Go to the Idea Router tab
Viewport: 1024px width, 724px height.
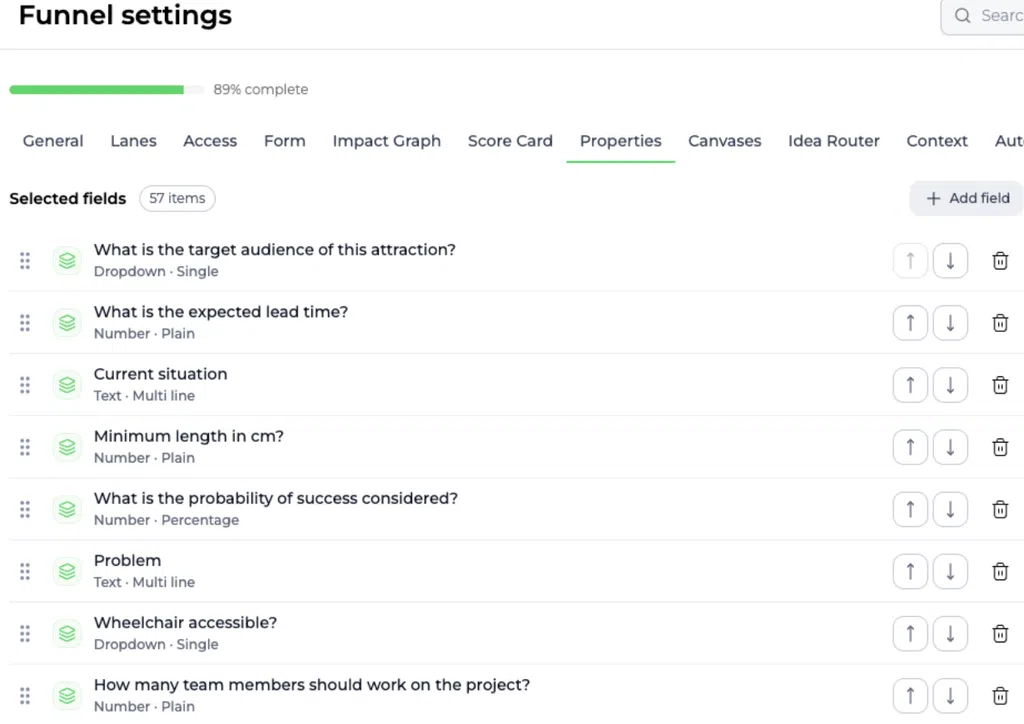833,141
